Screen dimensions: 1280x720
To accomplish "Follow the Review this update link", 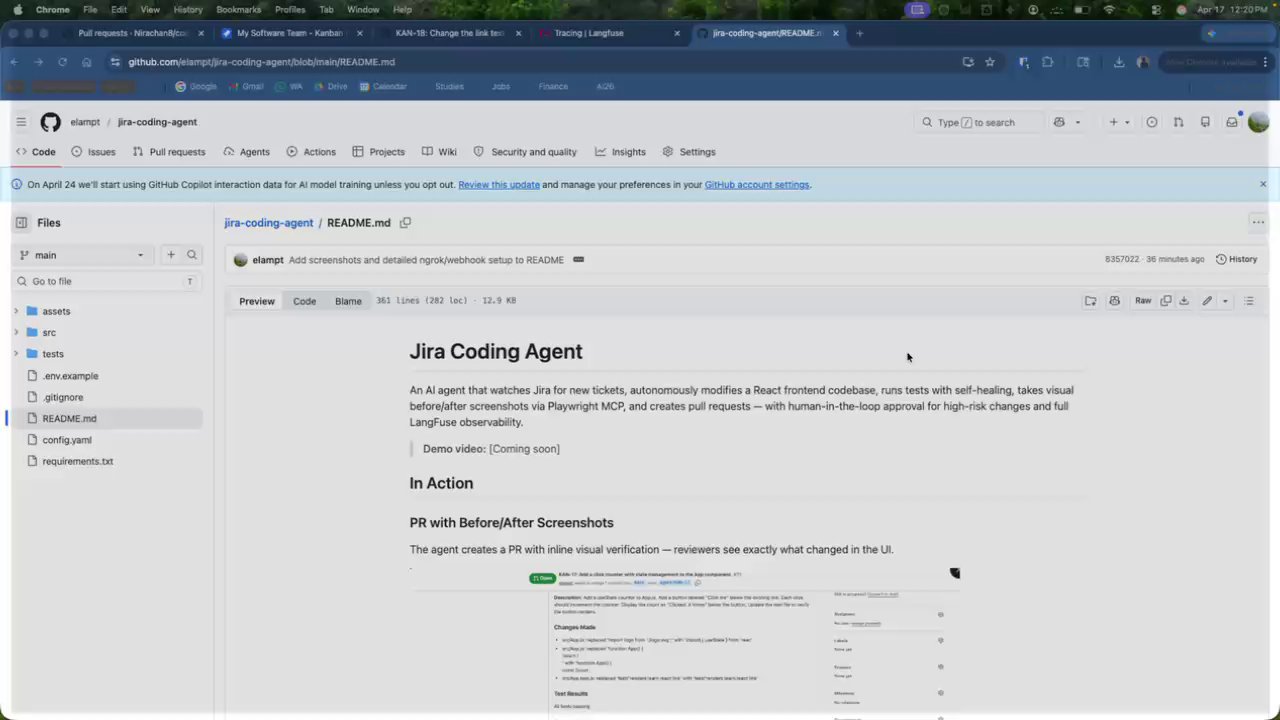I will point(499,184).
